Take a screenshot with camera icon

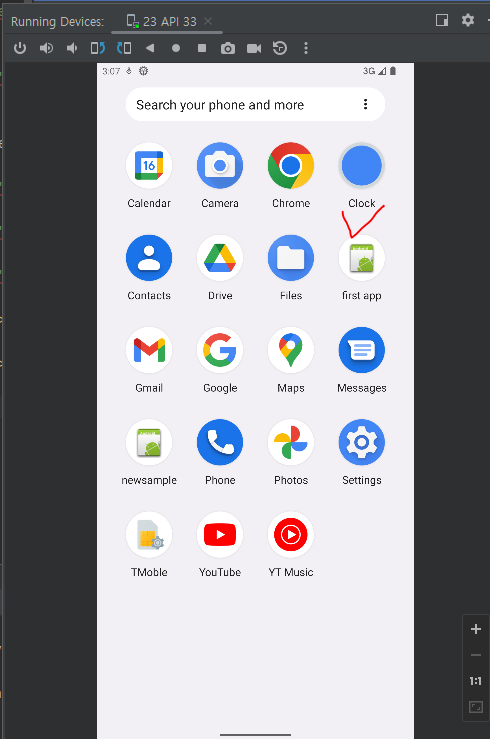pyautogui.click(x=228, y=48)
